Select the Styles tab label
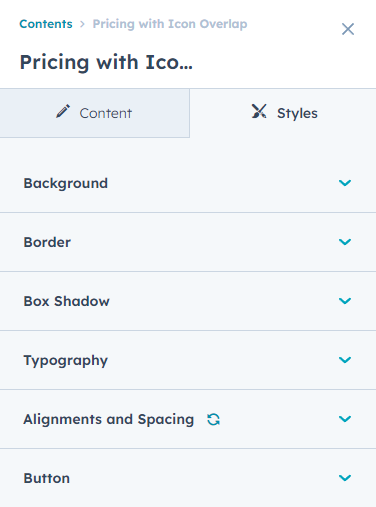This screenshot has height=507, width=376. 297,113
